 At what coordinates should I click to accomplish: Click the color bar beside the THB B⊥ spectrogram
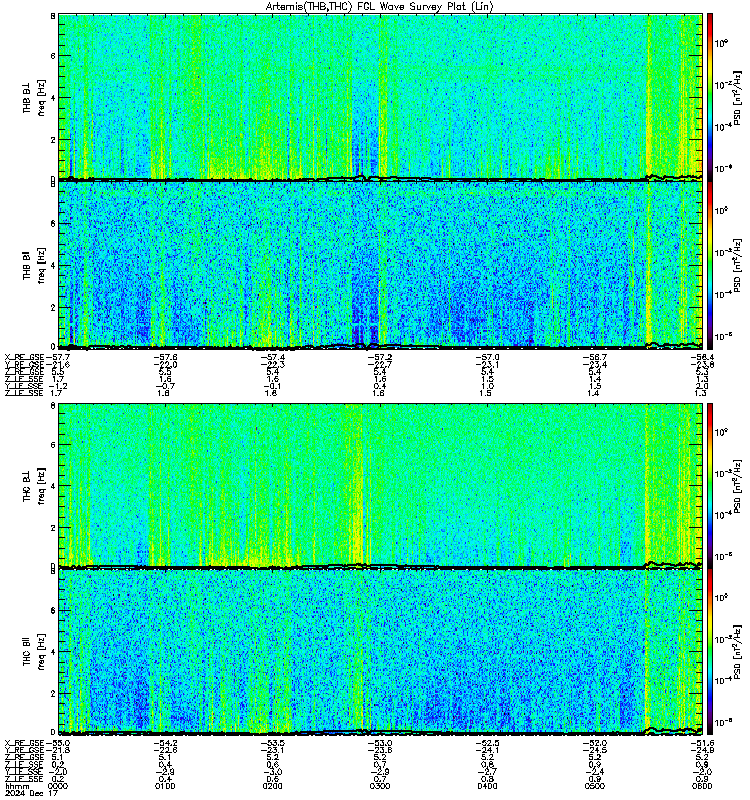point(709,97)
